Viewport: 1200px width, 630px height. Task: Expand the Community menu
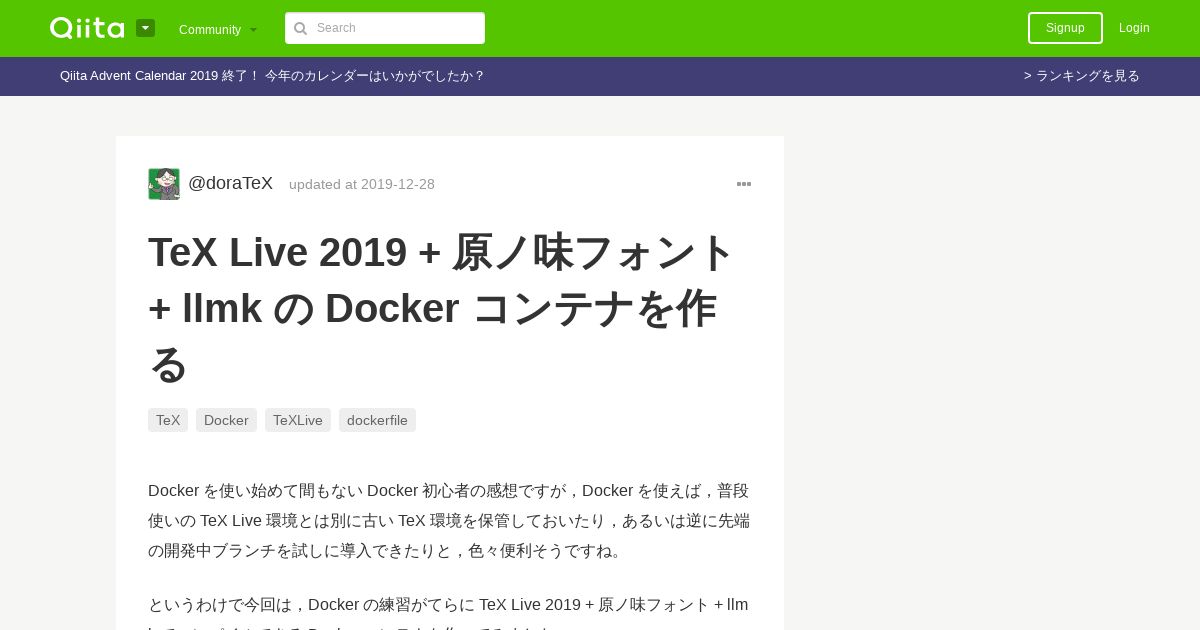tap(218, 29)
